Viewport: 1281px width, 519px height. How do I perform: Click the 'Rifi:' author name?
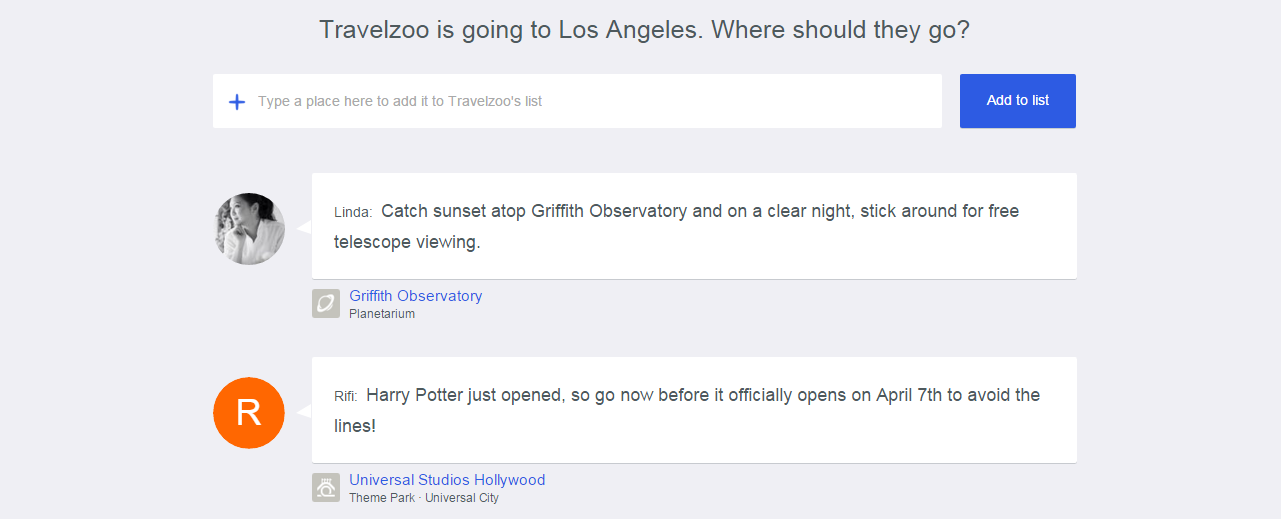pyautogui.click(x=346, y=397)
